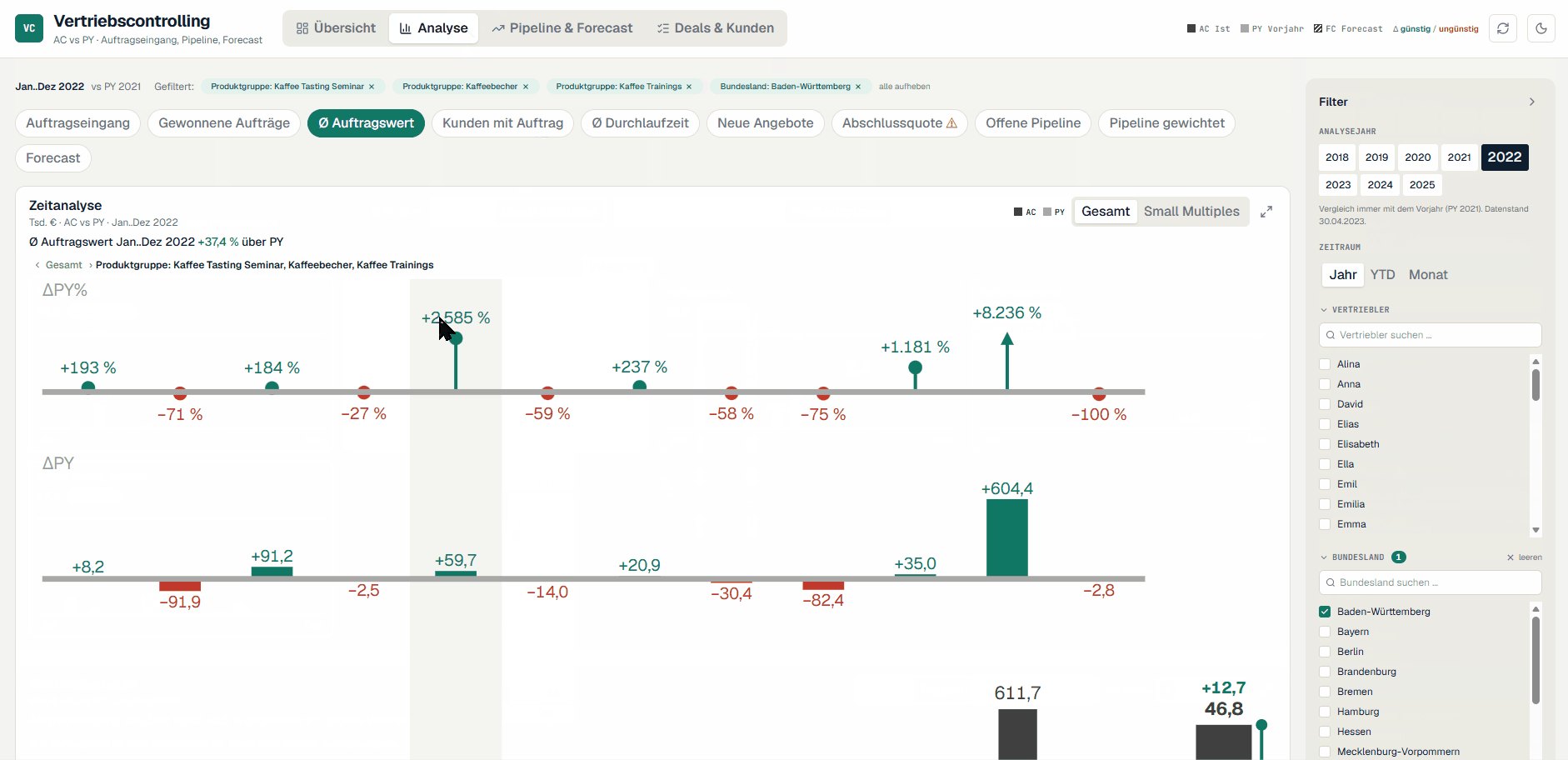
Task: Select analysis year 2021
Action: point(1459,157)
